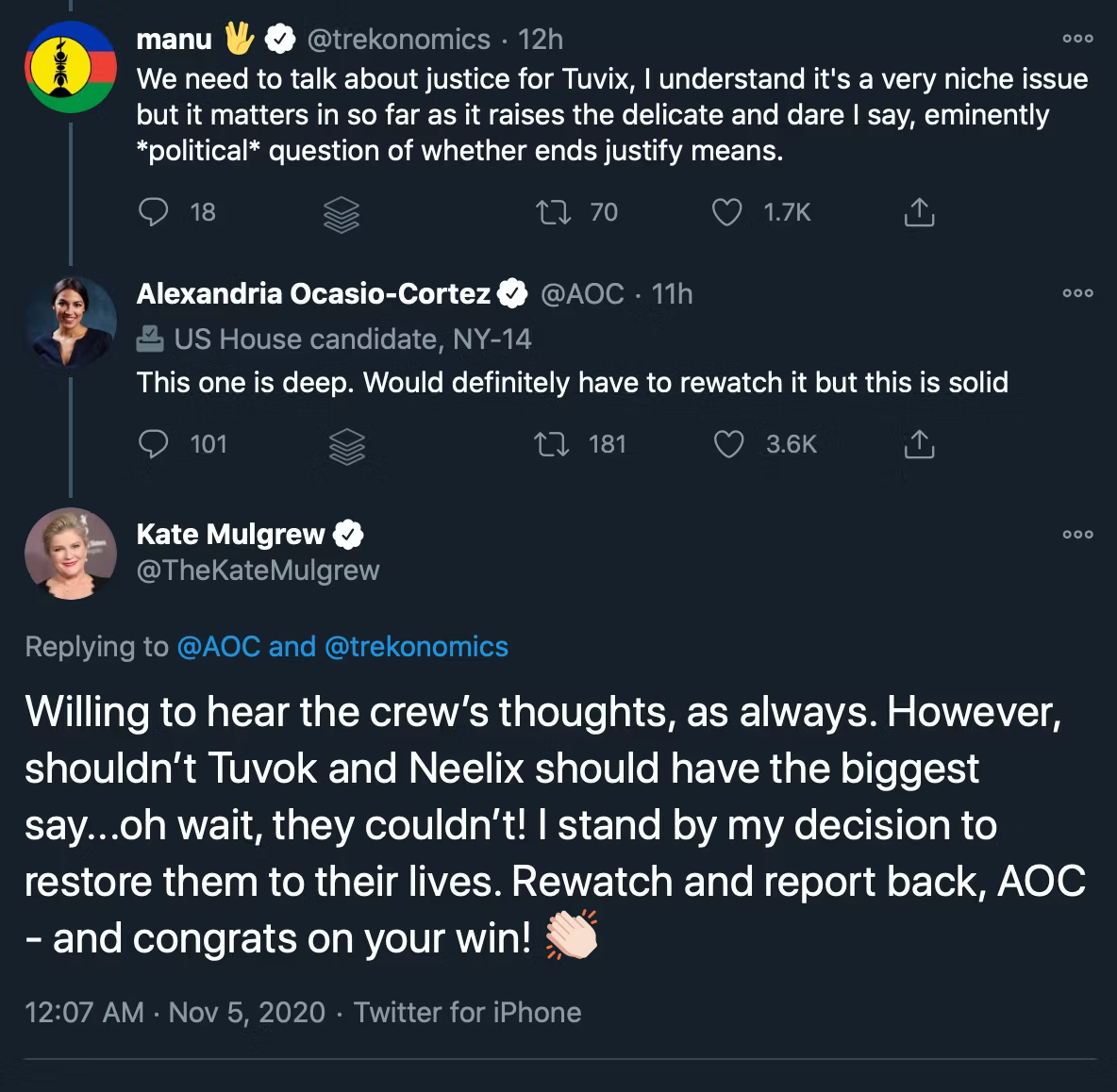The image size is (1117, 1092).
Task: Reply to manu's Tuvix tweet
Action: click(154, 213)
